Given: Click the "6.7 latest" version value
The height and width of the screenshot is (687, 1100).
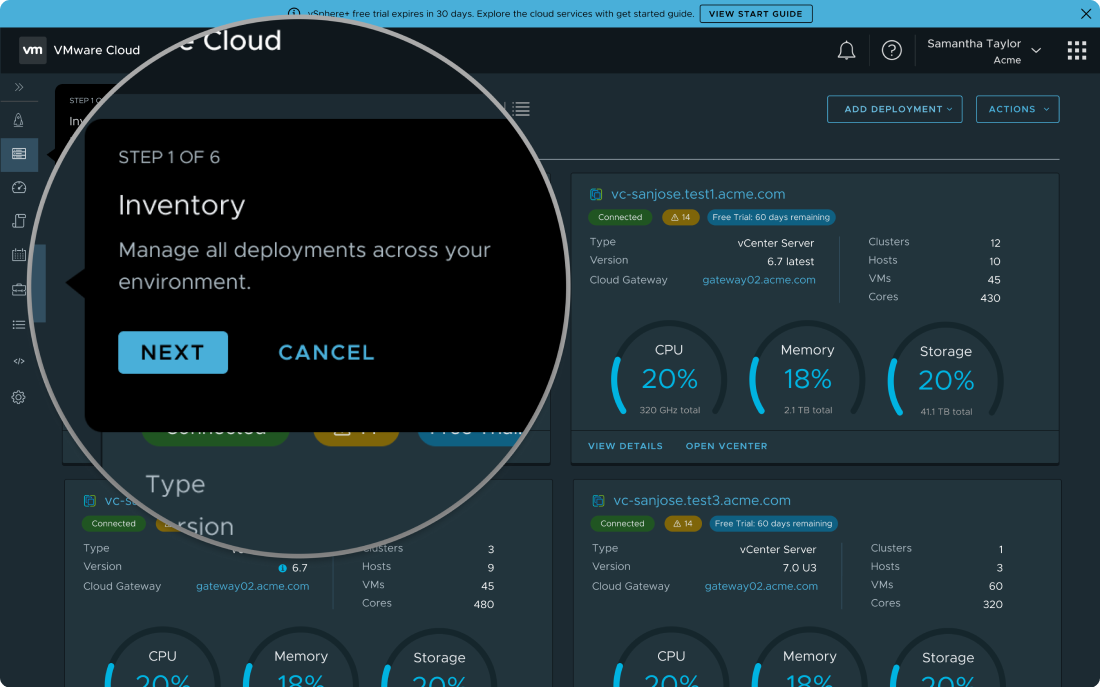Looking at the screenshot, I should point(791,262).
